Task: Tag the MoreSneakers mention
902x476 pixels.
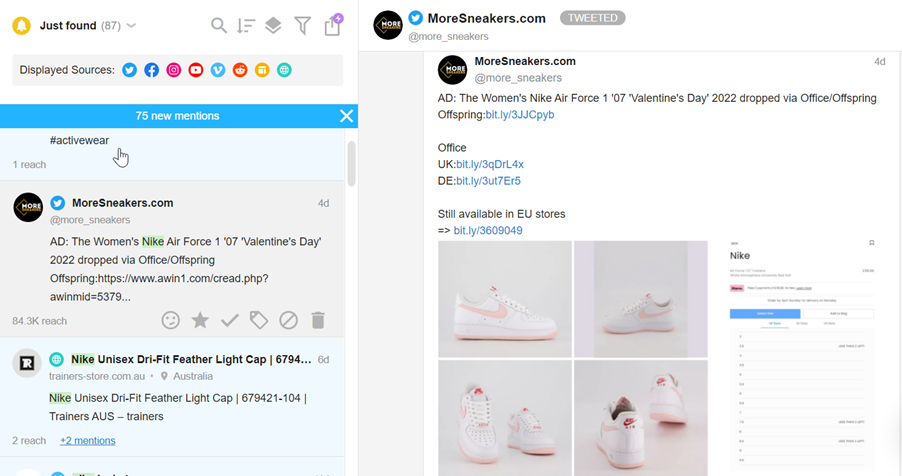Action: coord(259,320)
